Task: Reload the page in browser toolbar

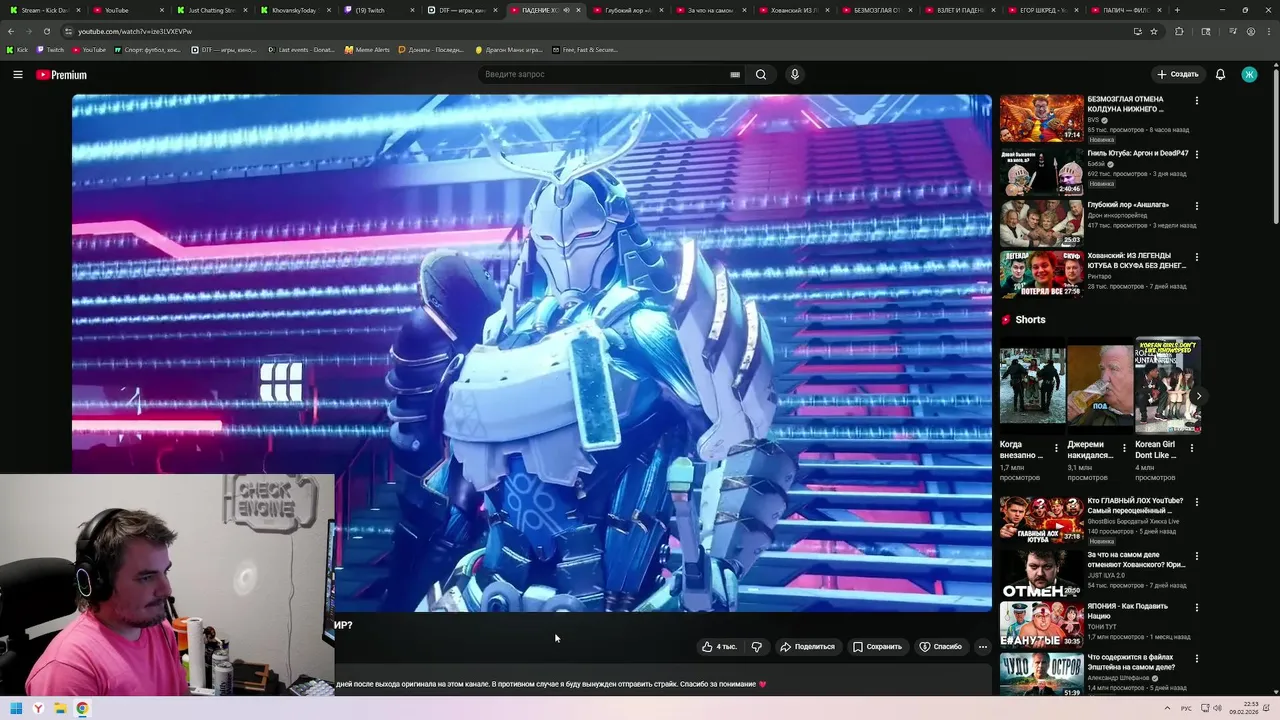Action: coord(46,31)
